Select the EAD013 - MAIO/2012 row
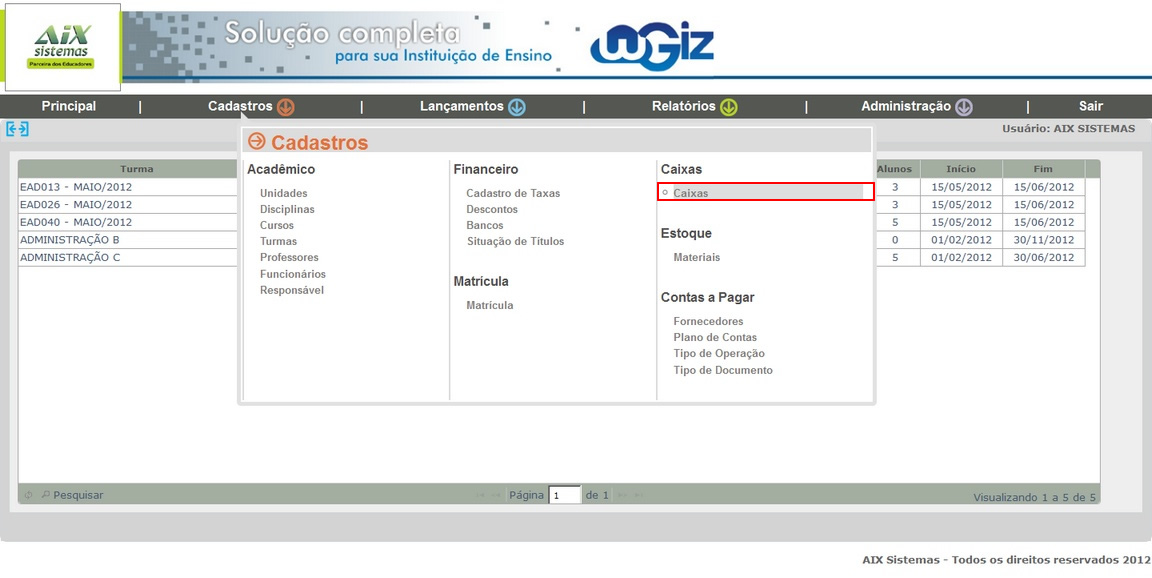This screenshot has width=1152, height=578. coord(76,187)
